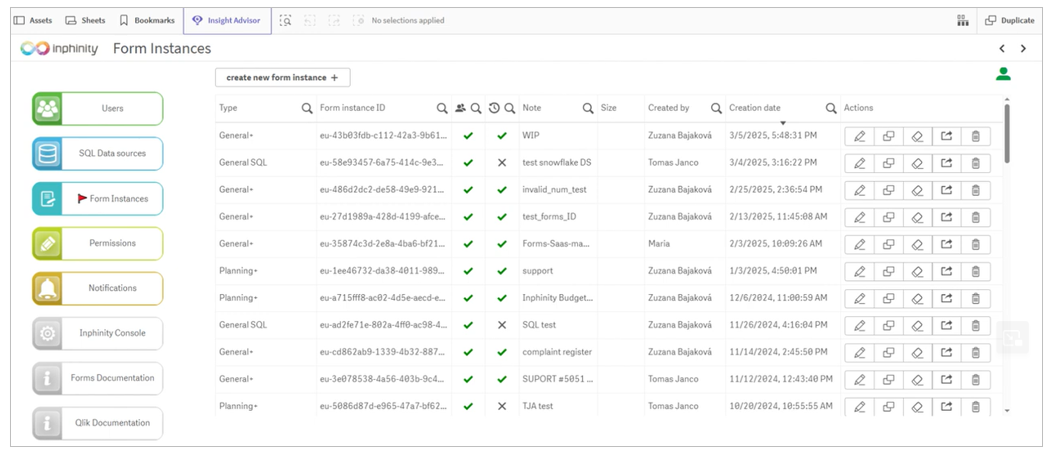The height and width of the screenshot is (453, 1055).
Task: Open the Sheets menu
Action: 85,21
